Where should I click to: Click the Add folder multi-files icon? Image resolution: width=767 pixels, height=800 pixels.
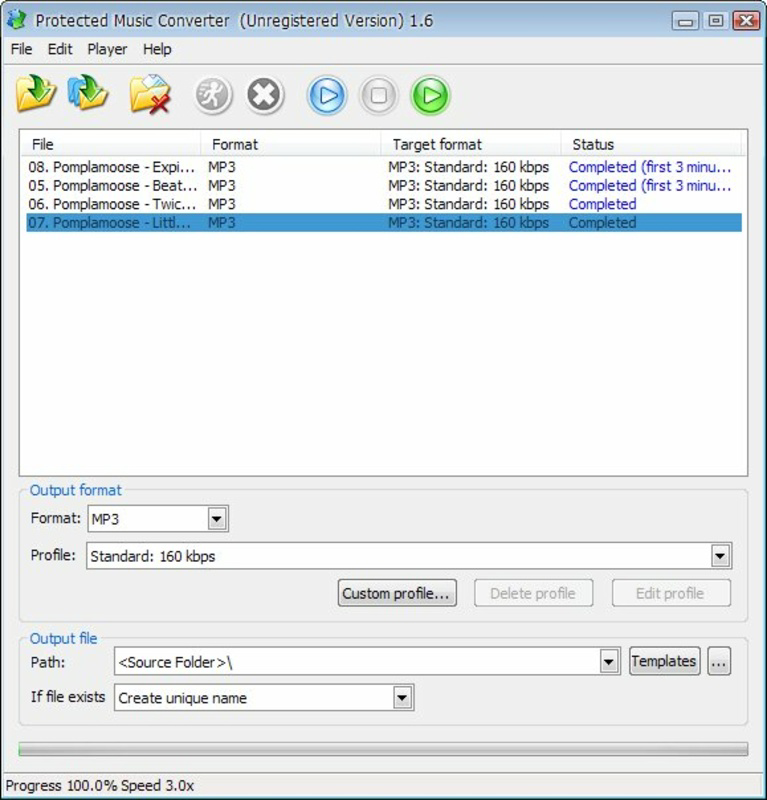click(88, 94)
